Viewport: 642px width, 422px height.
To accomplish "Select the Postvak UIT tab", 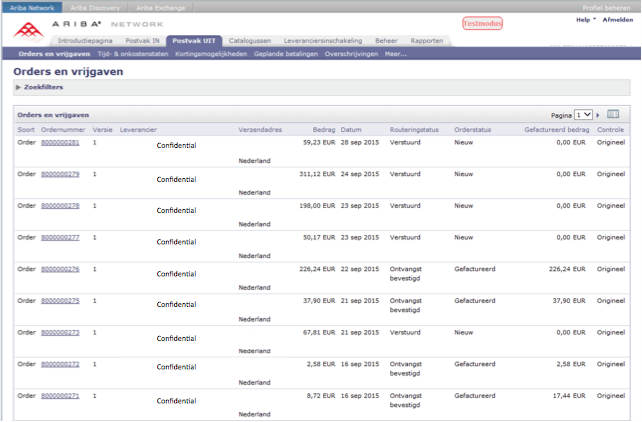I will [194, 41].
